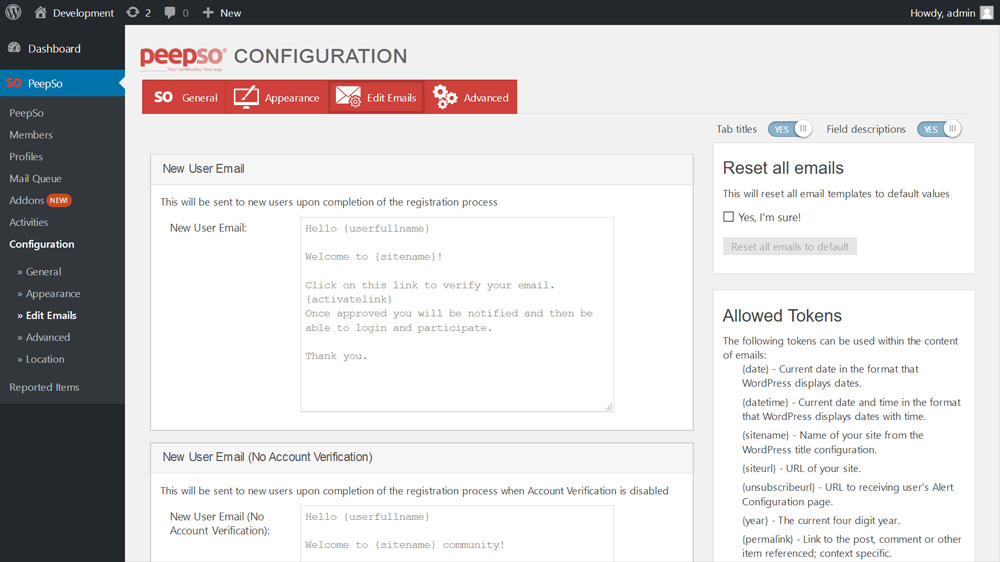Click the home icon beside Development
The image size is (1000, 562).
[40, 12]
